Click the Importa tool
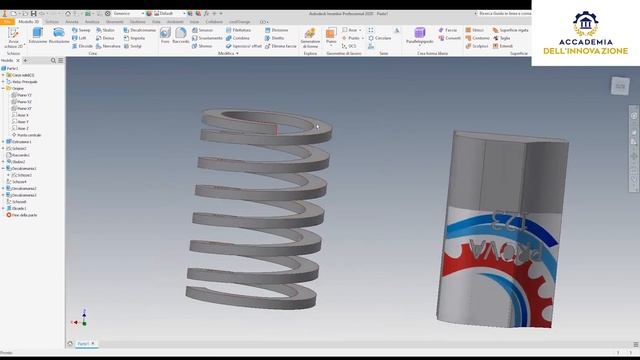Viewport: 640px width, 360px height. 134,38
